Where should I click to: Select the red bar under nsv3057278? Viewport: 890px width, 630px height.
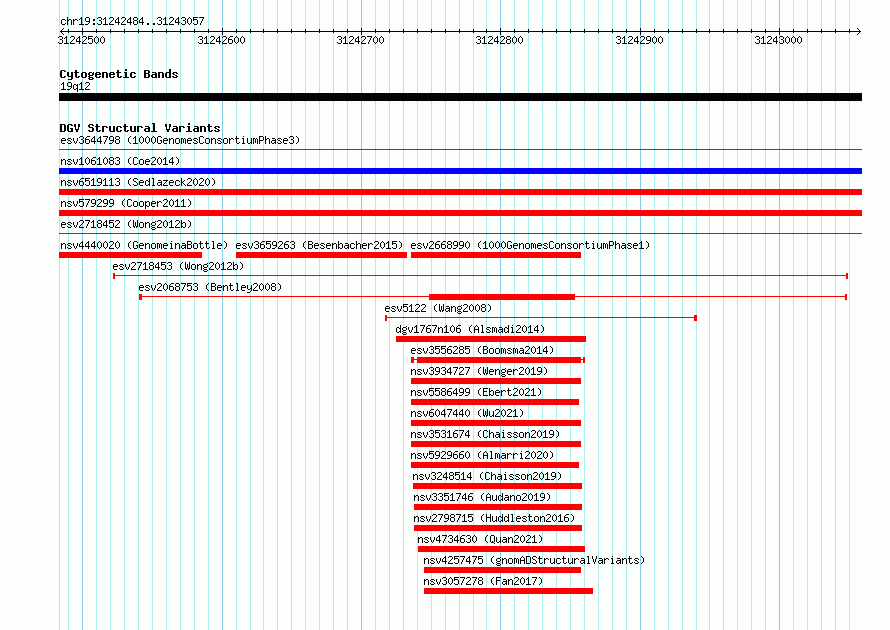pyautogui.click(x=509, y=591)
